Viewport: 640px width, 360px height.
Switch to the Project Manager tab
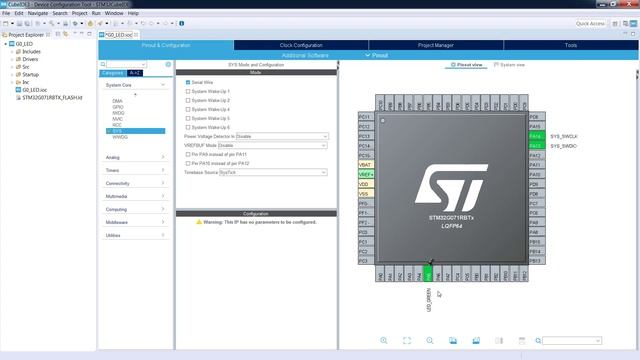pos(436,45)
